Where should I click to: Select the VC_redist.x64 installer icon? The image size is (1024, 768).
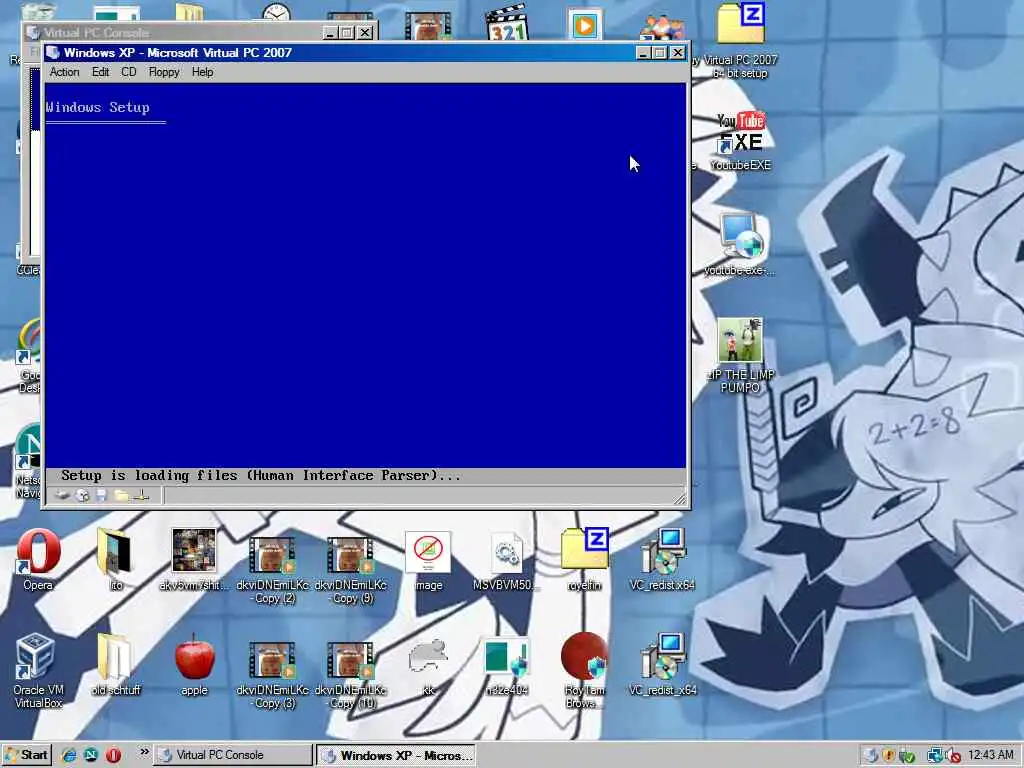point(662,560)
